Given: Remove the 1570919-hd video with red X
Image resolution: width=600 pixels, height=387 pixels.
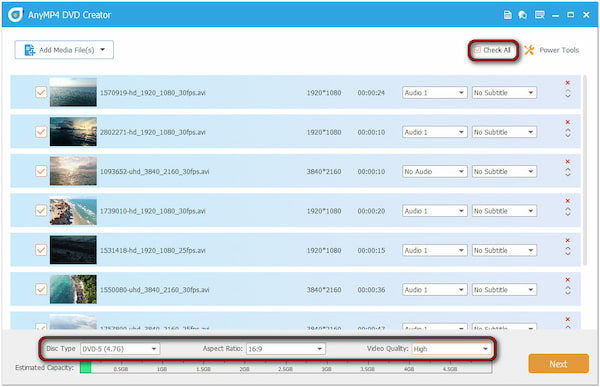Looking at the screenshot, I should point(568,83).
